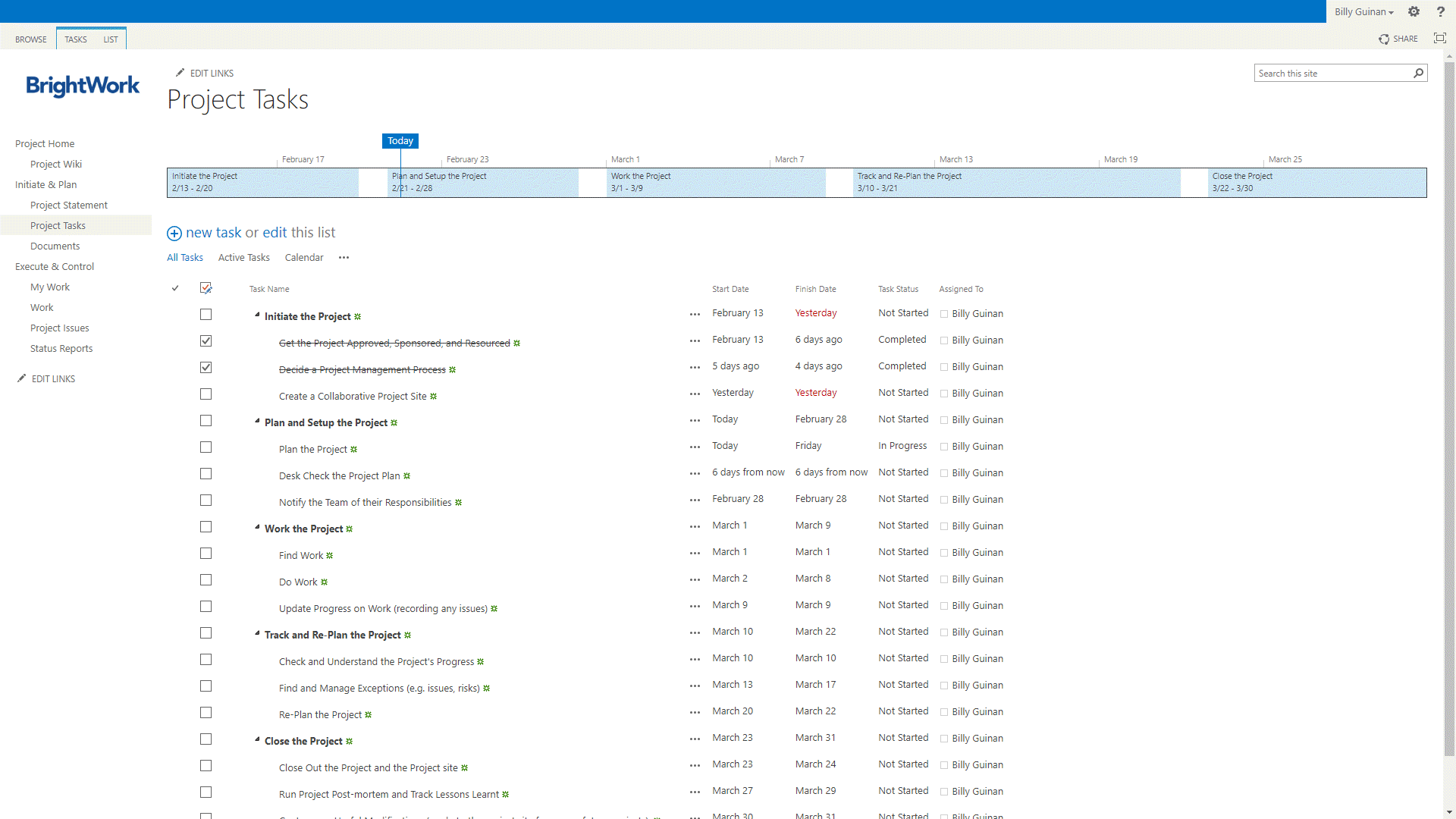
Task: Click the Search this site field
Action: tap(1332, 73)
